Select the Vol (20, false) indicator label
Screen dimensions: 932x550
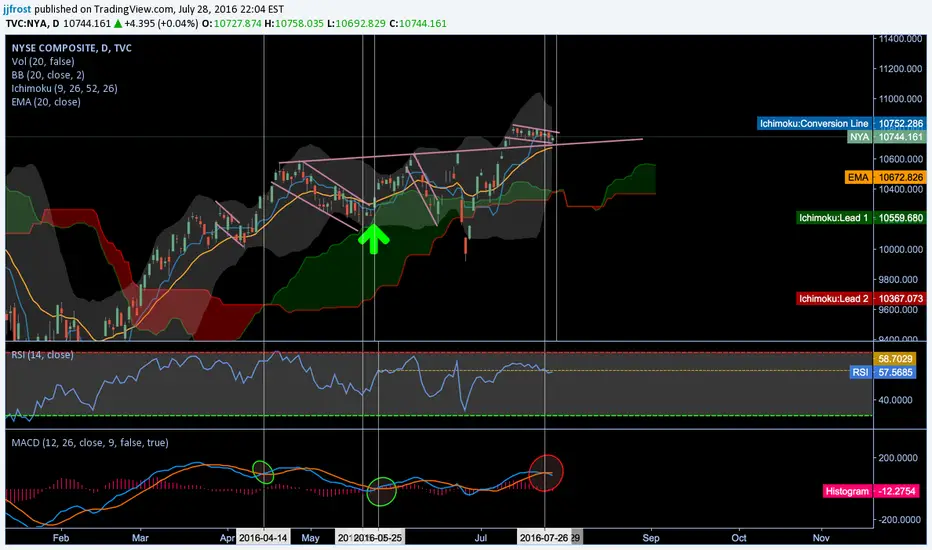[x=43, y=61]
